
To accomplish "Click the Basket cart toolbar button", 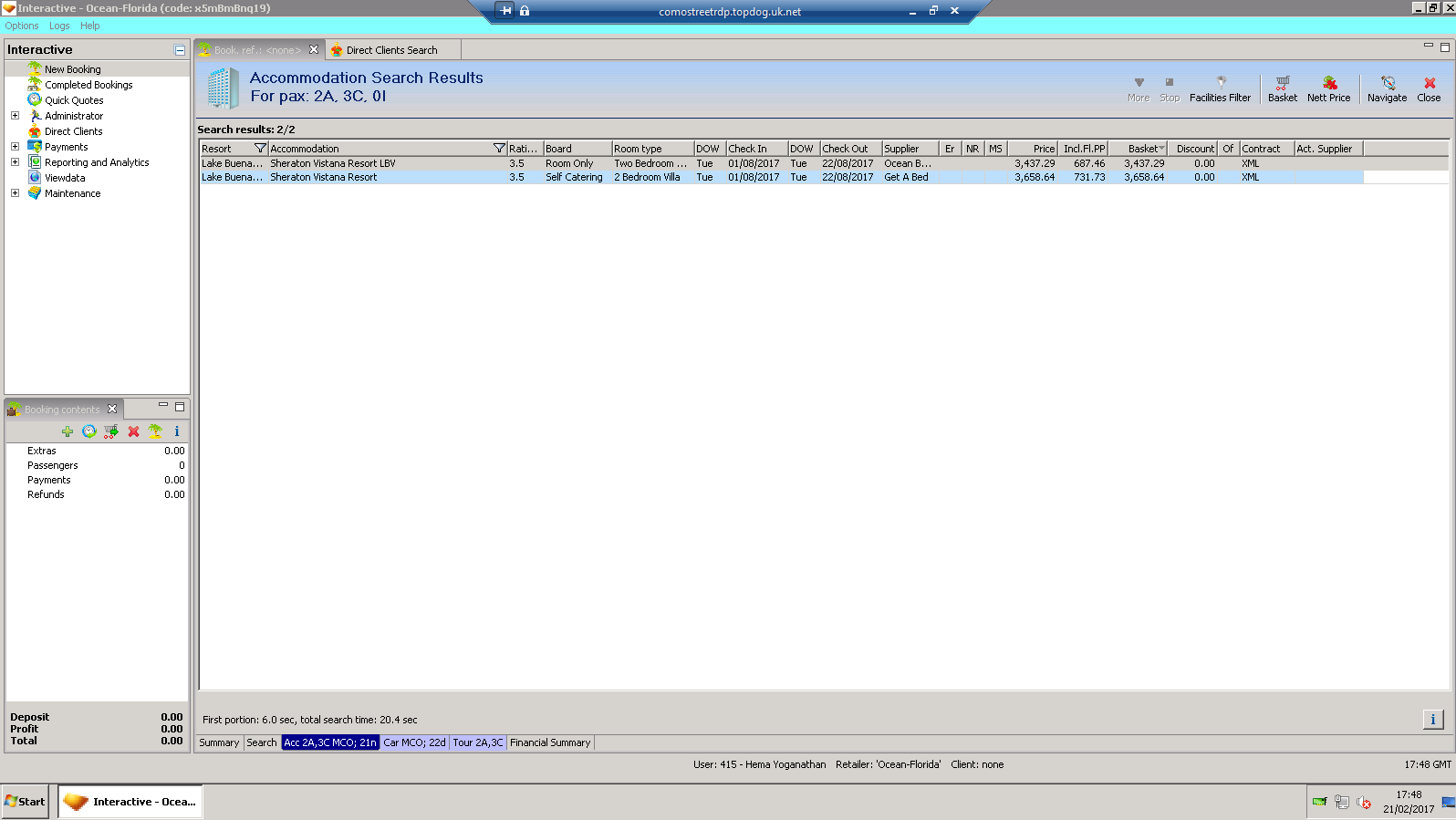I will pyautogui.click(x=1282, y=88).
